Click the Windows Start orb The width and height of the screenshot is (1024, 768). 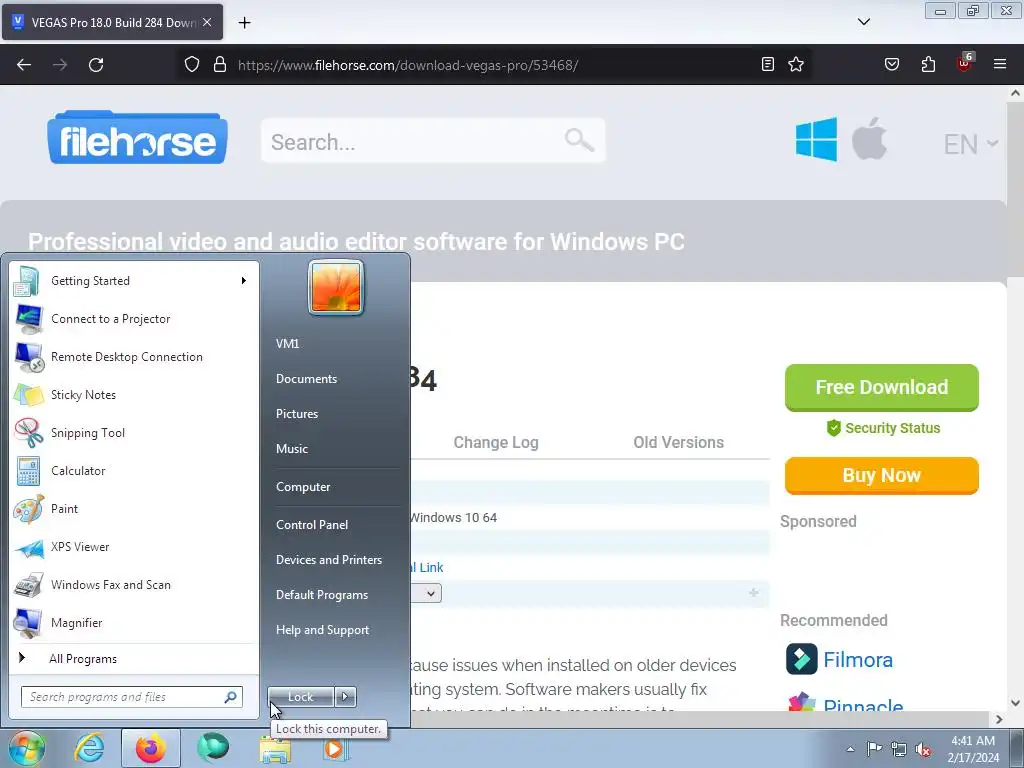pyautogui.click(x=27, y=748)
